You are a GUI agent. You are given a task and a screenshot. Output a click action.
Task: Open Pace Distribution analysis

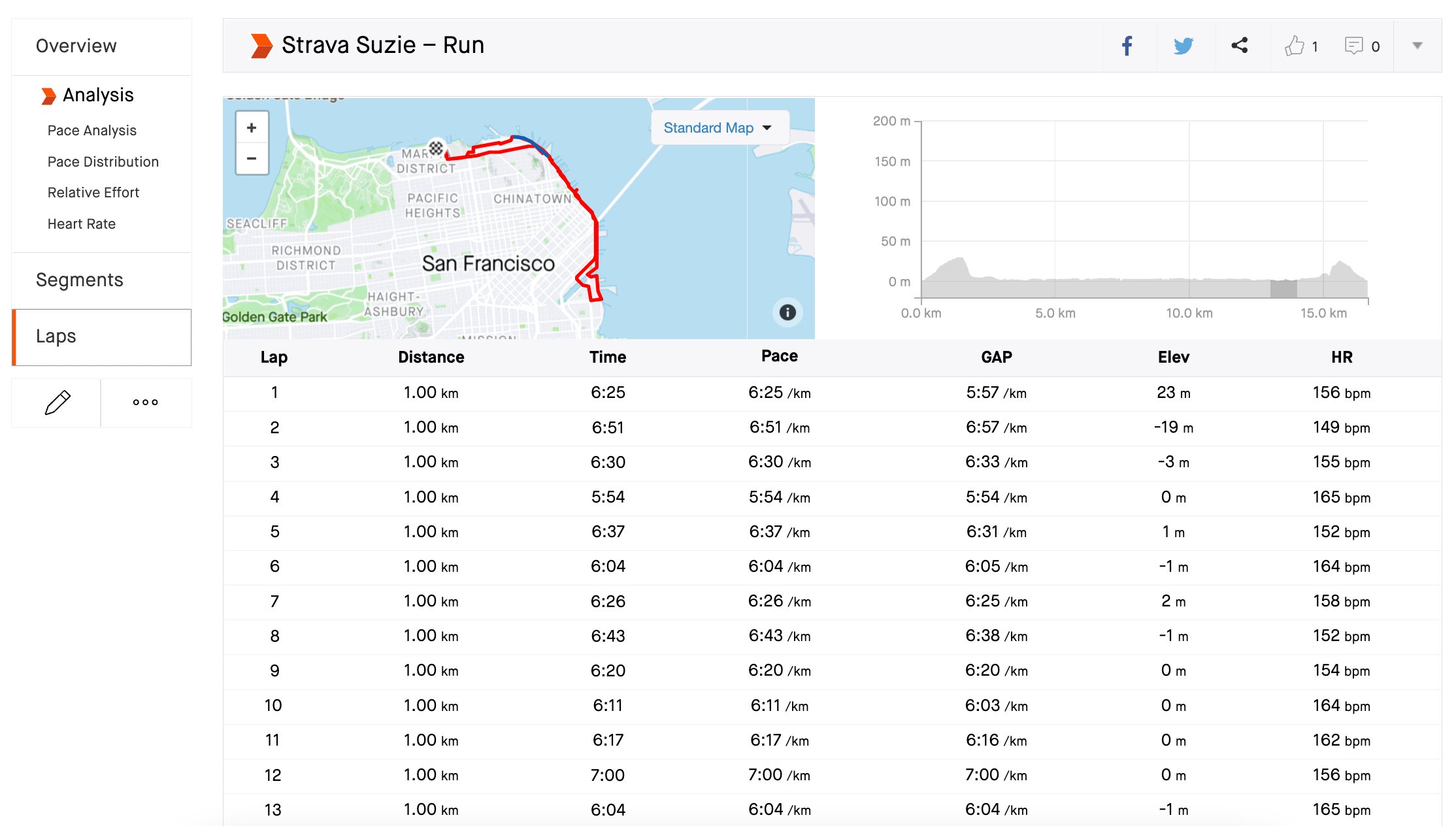[103, 161]
